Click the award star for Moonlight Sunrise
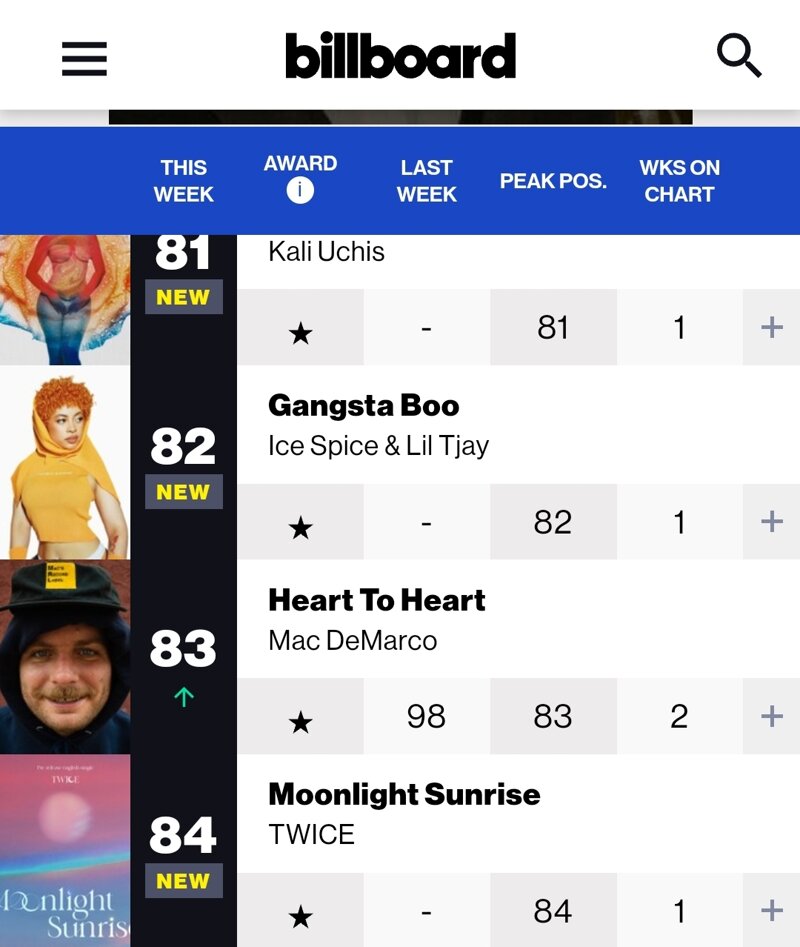The width and height of the screenshot is (800, 947). 301,917
